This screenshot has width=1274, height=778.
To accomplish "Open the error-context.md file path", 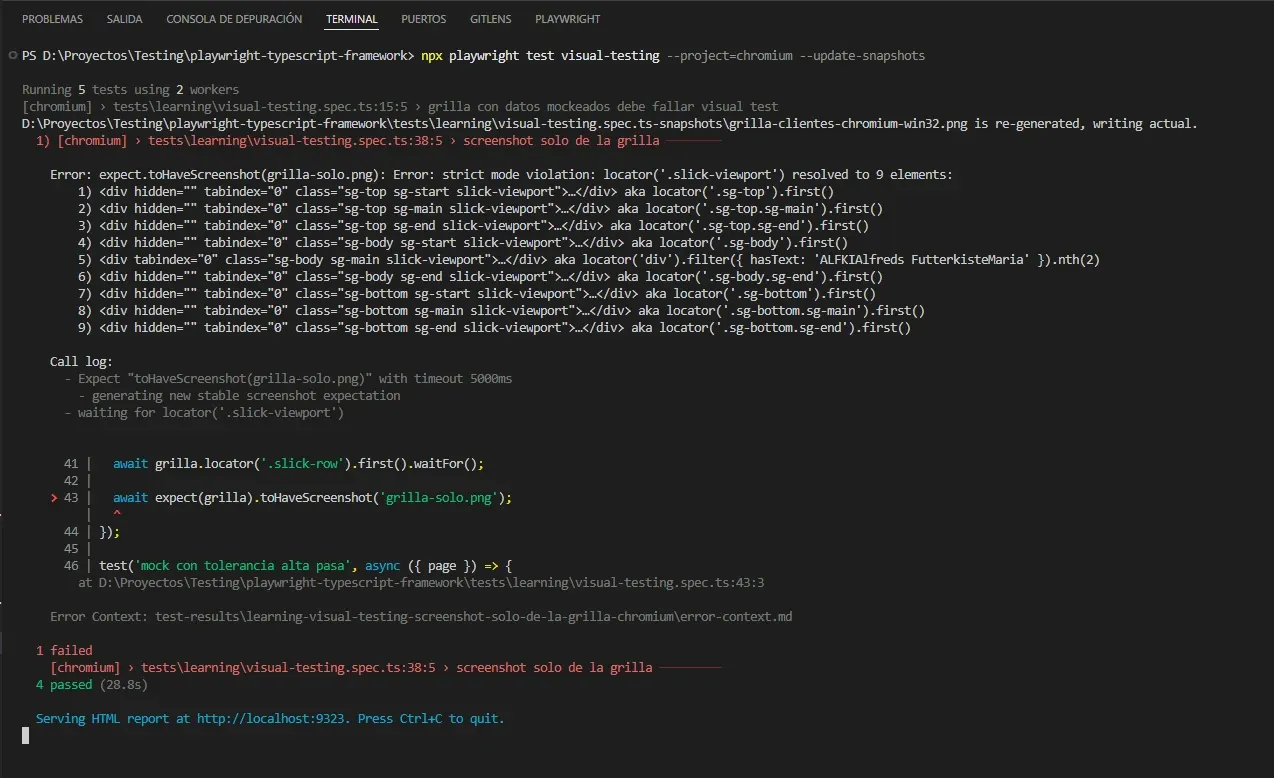I will click(474, 616).
